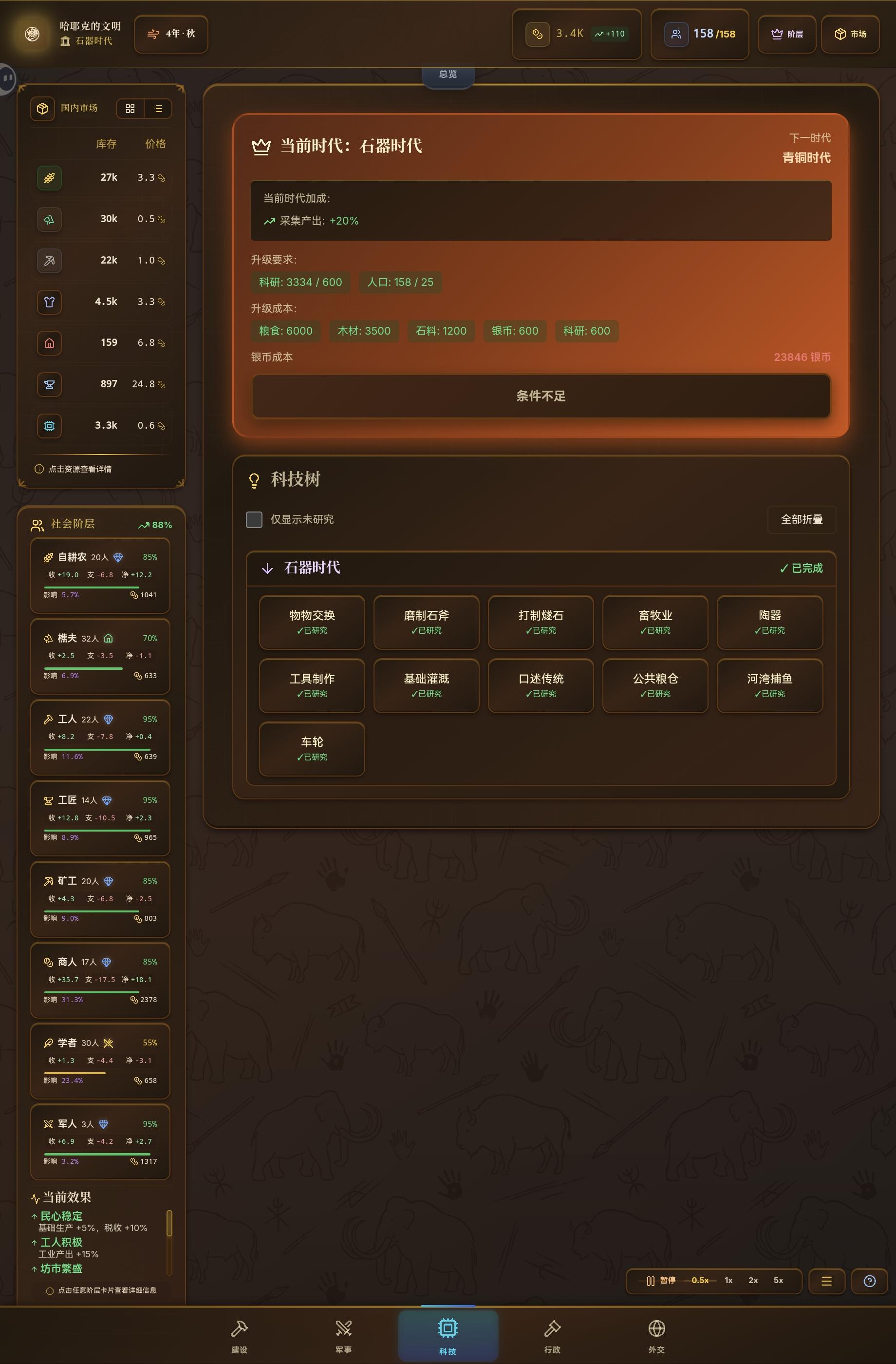
Task: Click the box icon beside 国内市场
Action: point(42,108)
